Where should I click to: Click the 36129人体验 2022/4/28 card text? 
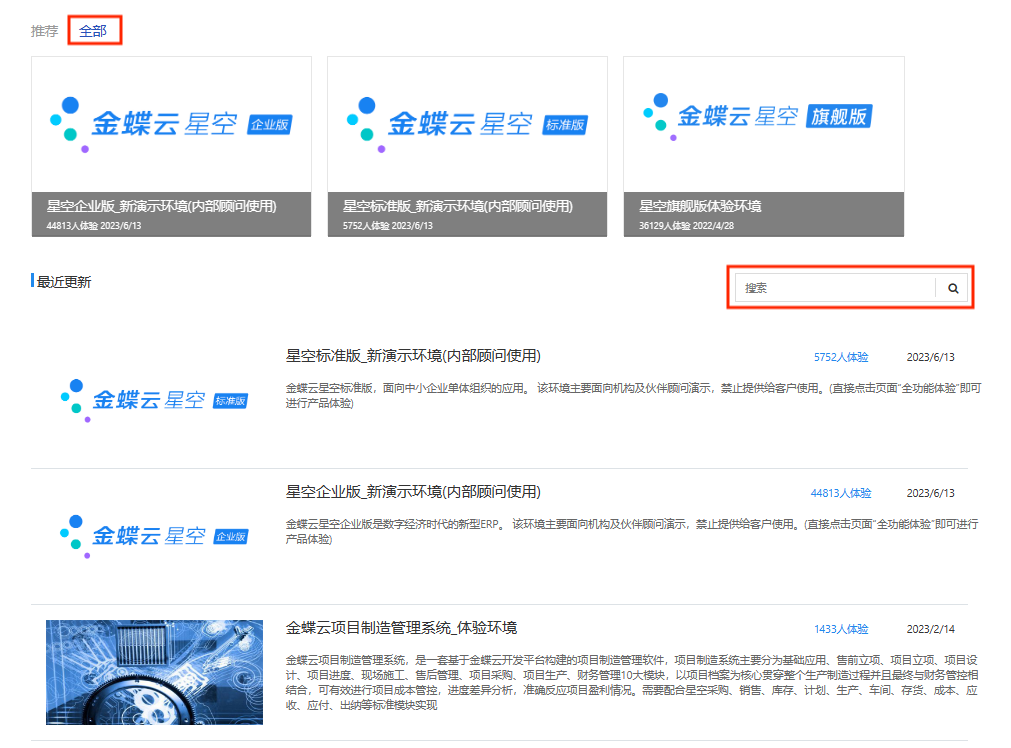point(686,226)
